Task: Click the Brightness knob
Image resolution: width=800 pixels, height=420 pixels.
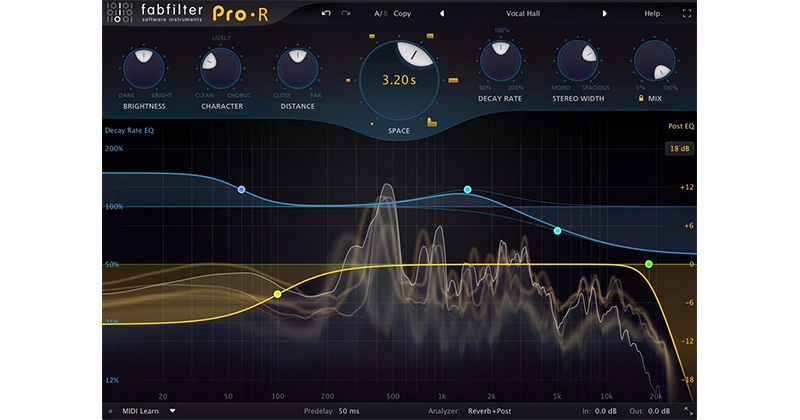Action: click(144, 68)
